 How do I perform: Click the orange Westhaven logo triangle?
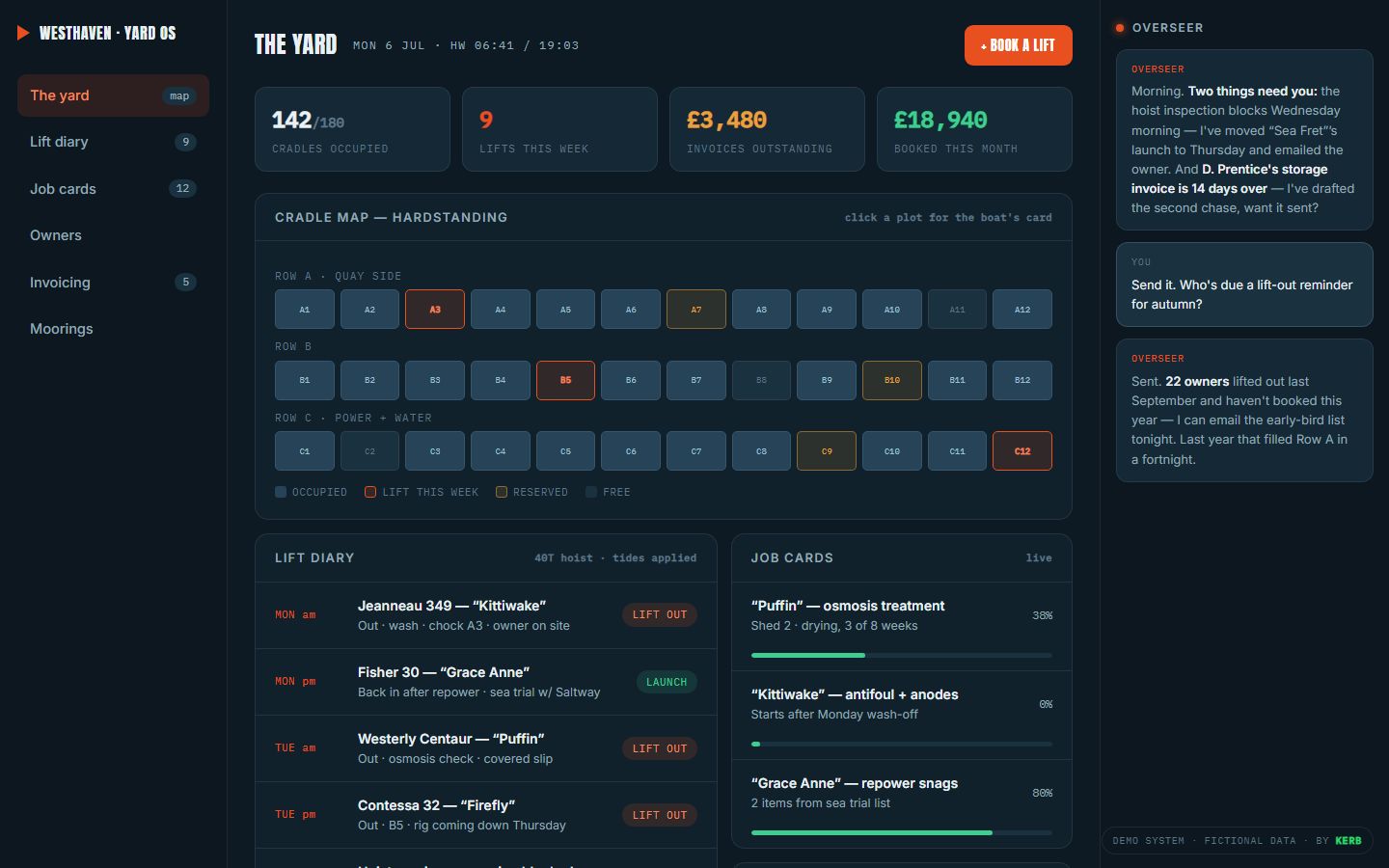point(23,33)
